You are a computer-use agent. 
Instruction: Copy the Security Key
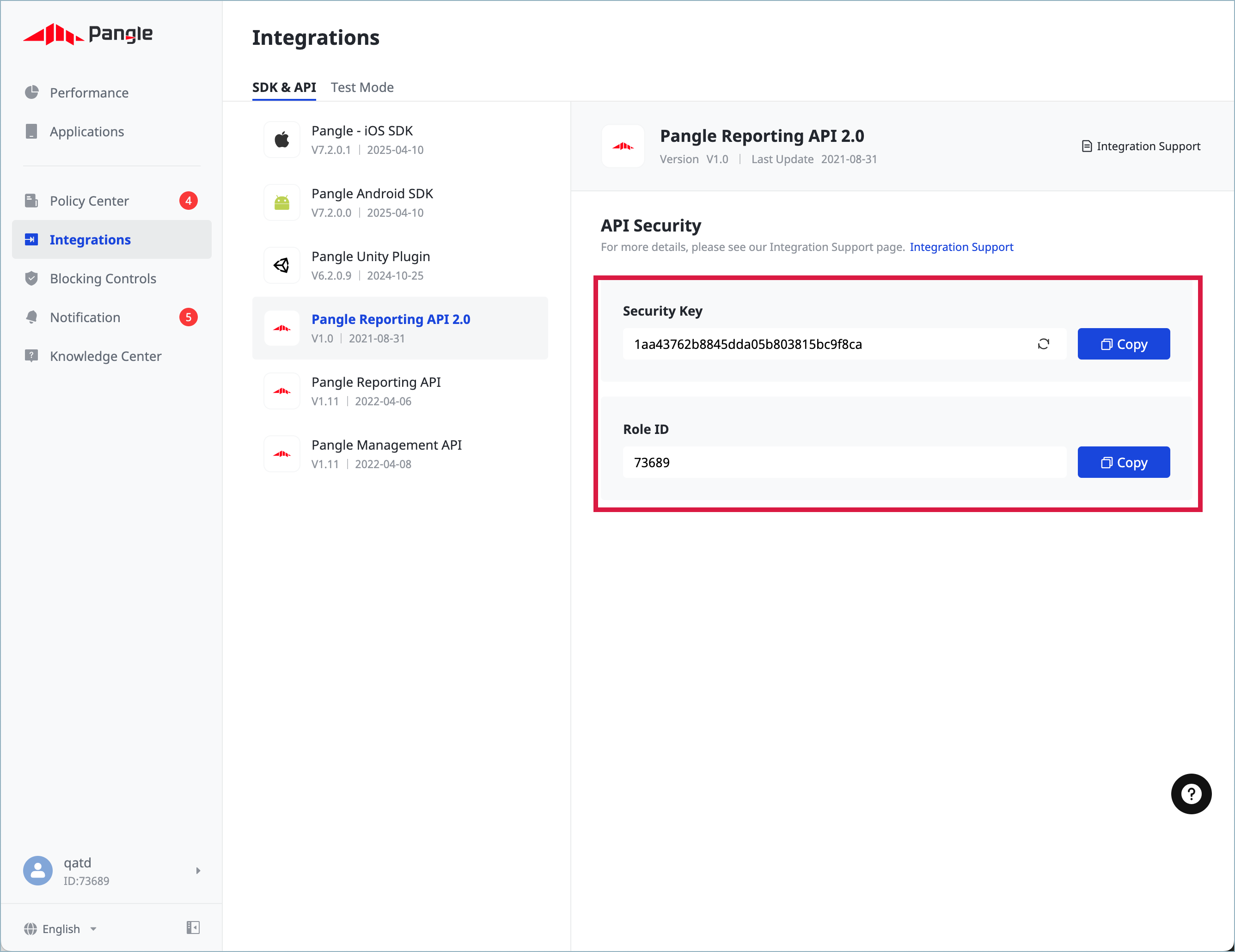(1124, 344)
